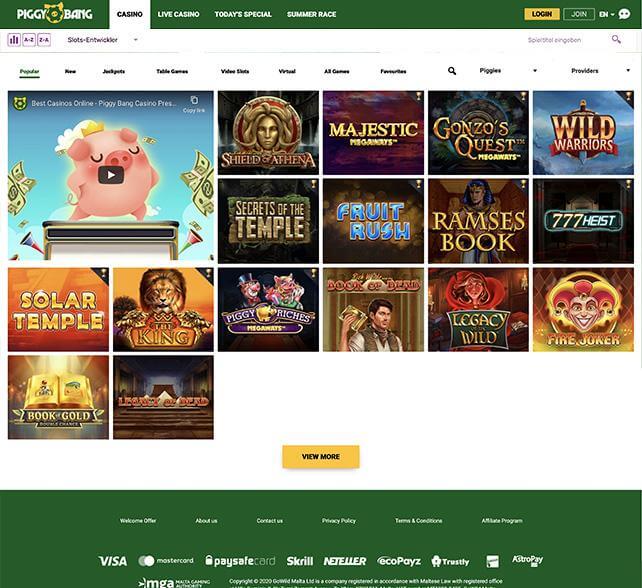Click trophy icon on Majestic Megaways tile
Viewport: 642px width, 588px height.
point(418,96)
